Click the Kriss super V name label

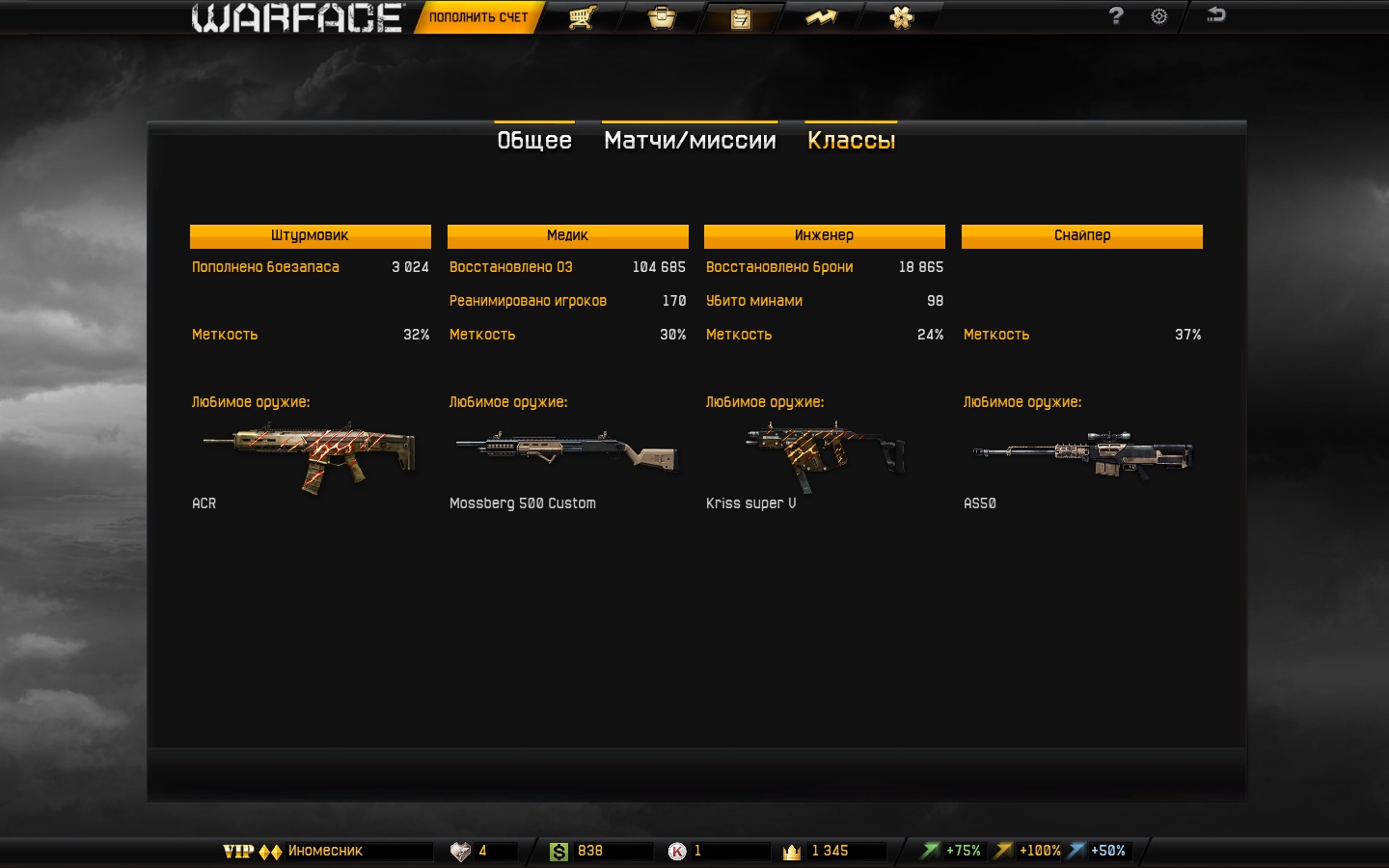750,503
